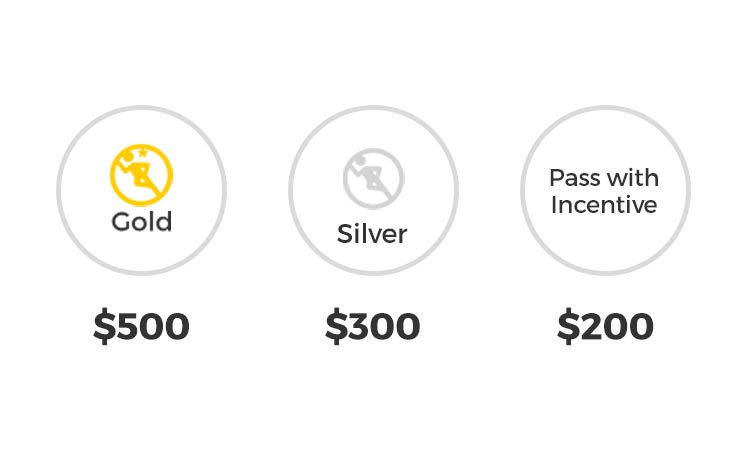Click the digits 500 under Gold
Viewport: 750px width, 450px height.
(153, 327)
